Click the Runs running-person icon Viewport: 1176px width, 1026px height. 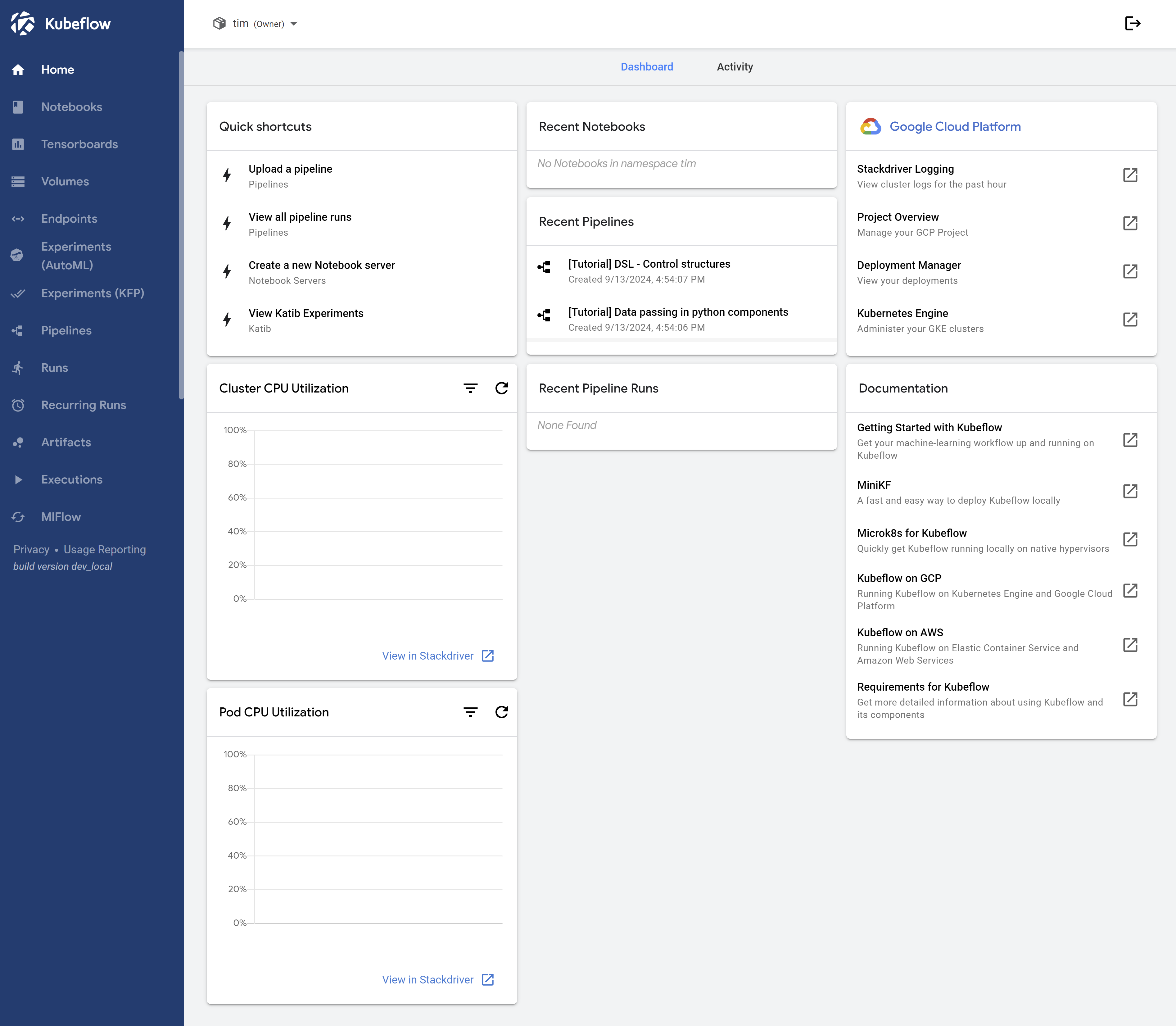click(18, 368)
